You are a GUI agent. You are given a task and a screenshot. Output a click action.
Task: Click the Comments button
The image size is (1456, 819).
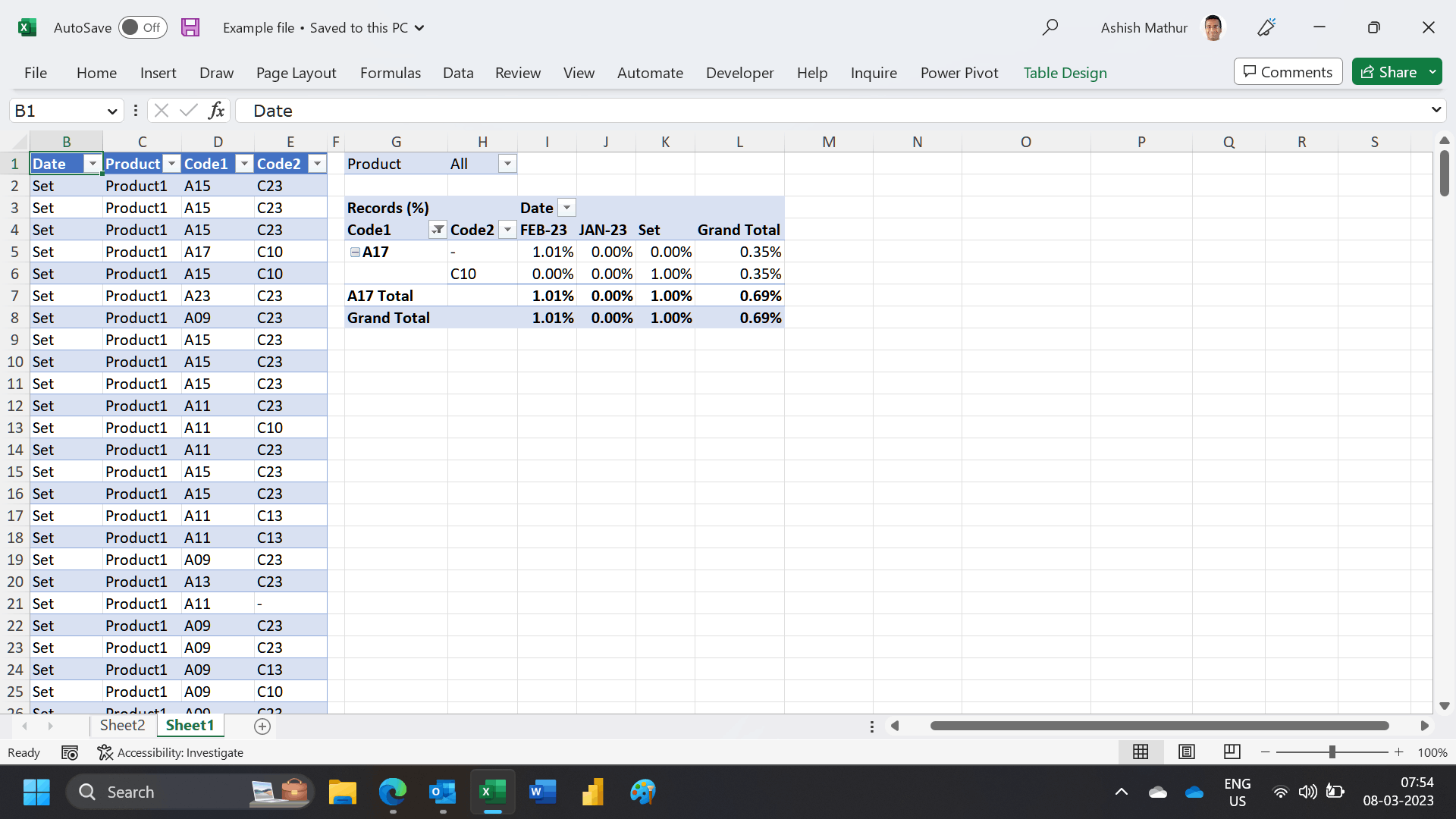1288,72
